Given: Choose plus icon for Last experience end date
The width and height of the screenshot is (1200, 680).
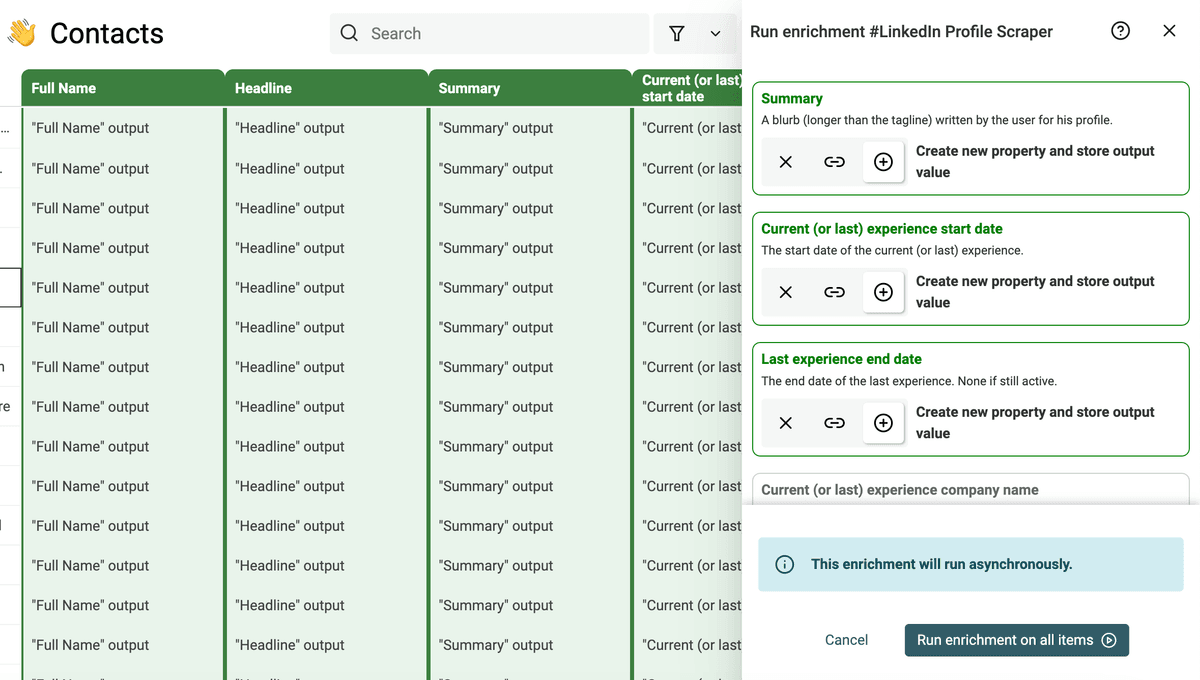Looking at the screenshot, I should 883,423.
